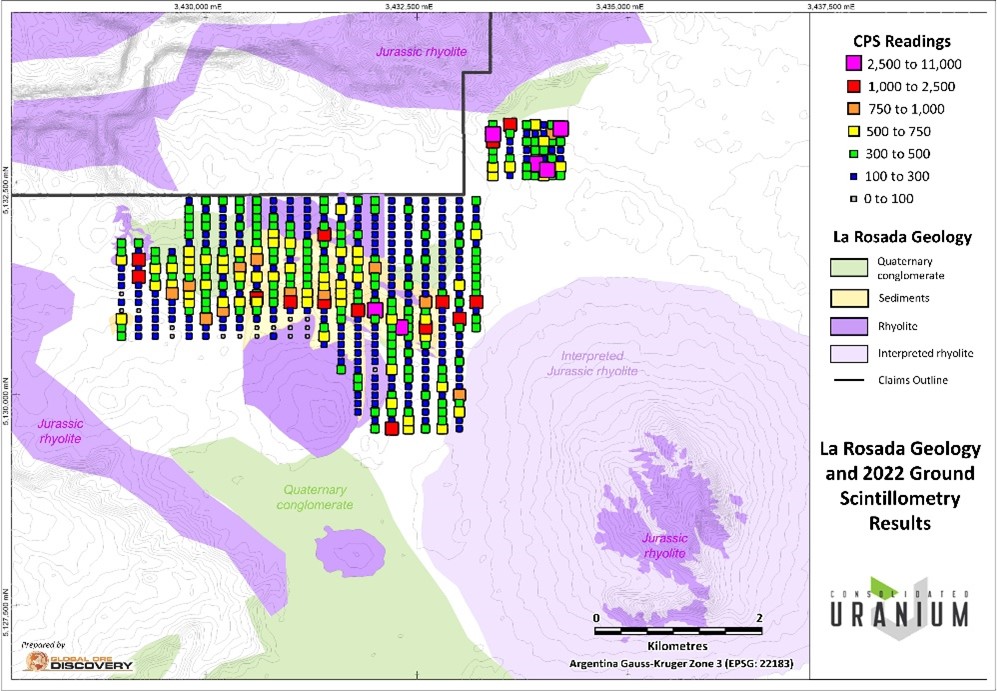The width and height of the screenshot is (997, 691).
Task: Click the red 1,000 to 2,500 legend swatch
Action: point(853,86)
